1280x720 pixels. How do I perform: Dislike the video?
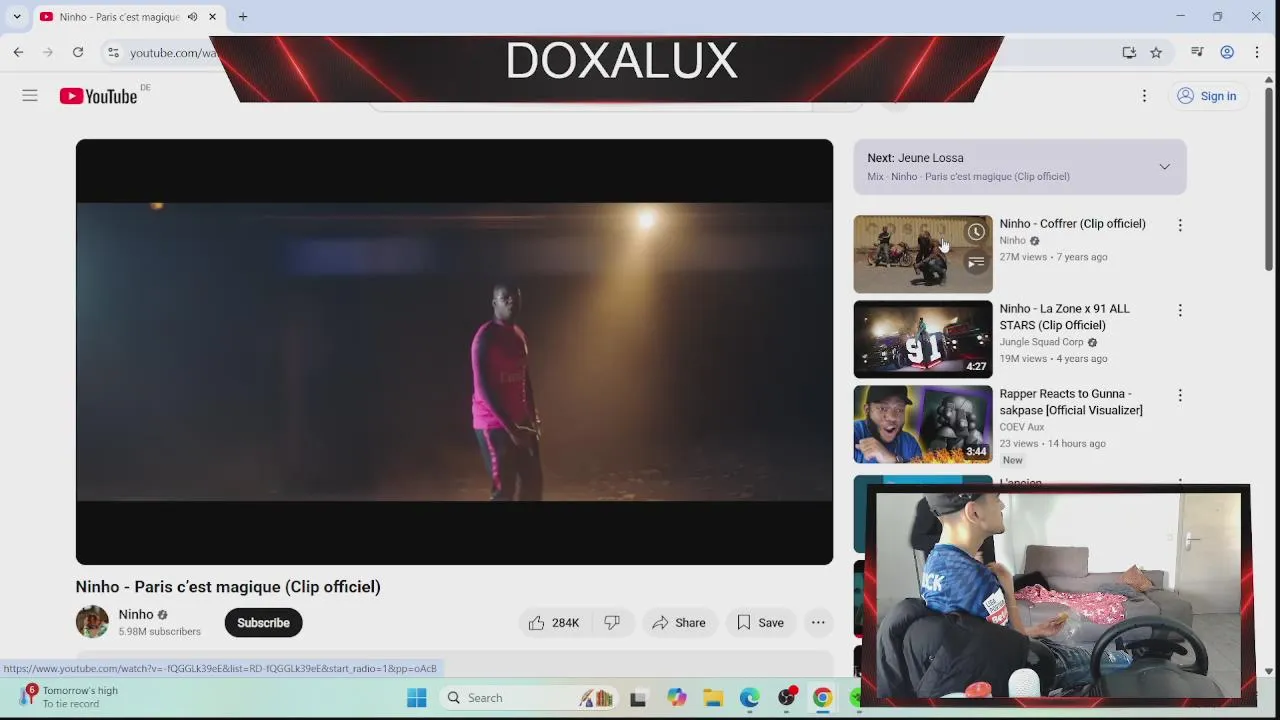pos(612,623)
